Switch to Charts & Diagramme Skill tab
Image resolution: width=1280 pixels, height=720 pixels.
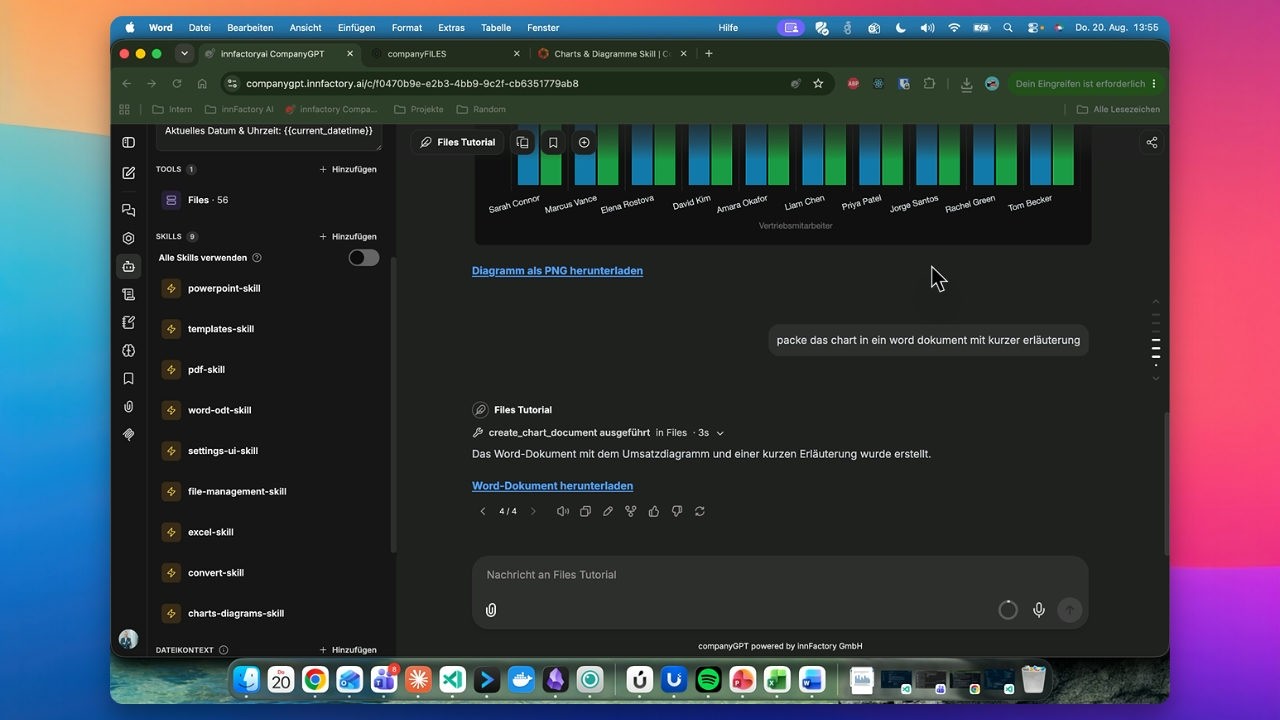(612, 54)
